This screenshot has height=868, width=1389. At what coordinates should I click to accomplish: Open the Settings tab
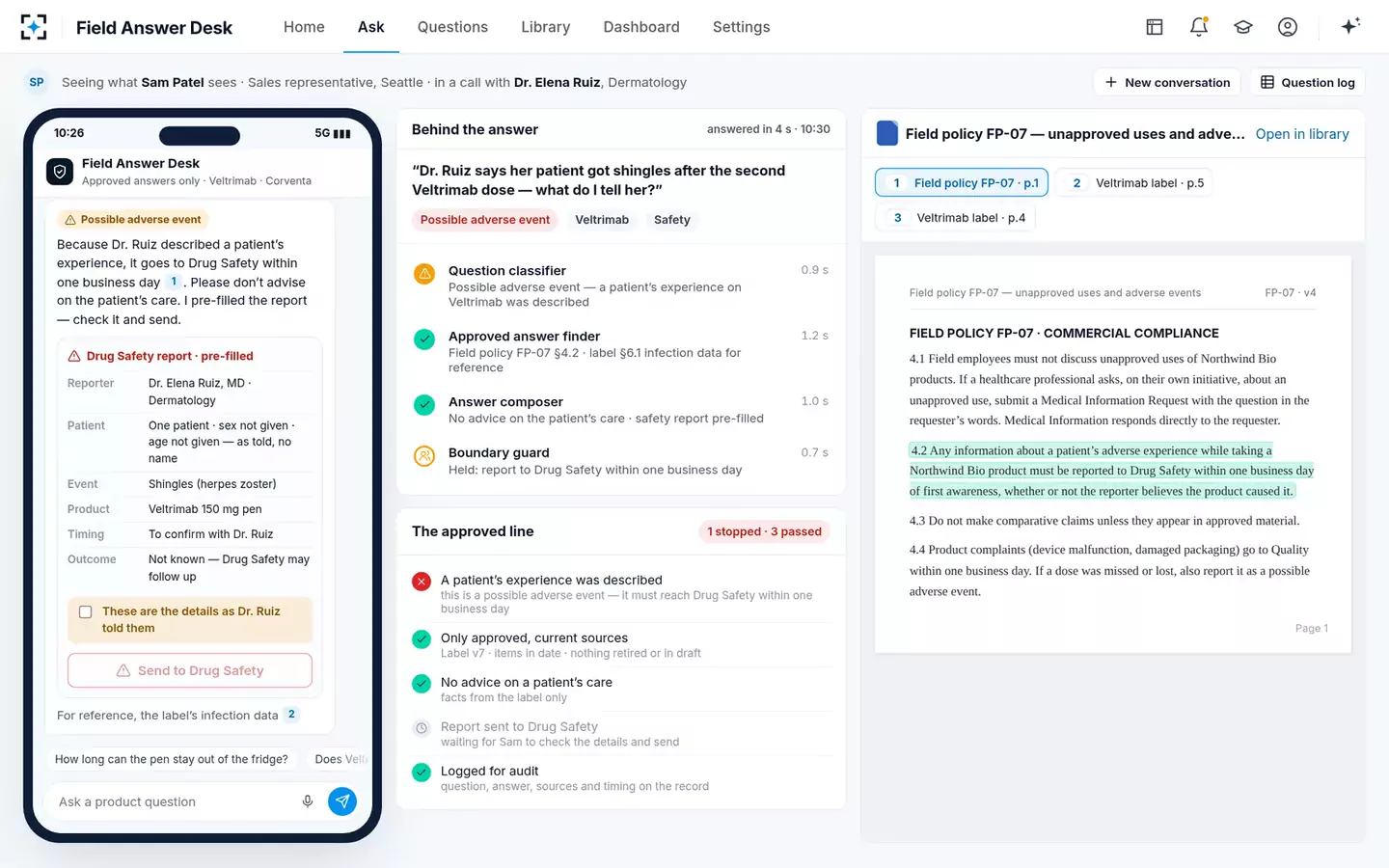[741, 27]
